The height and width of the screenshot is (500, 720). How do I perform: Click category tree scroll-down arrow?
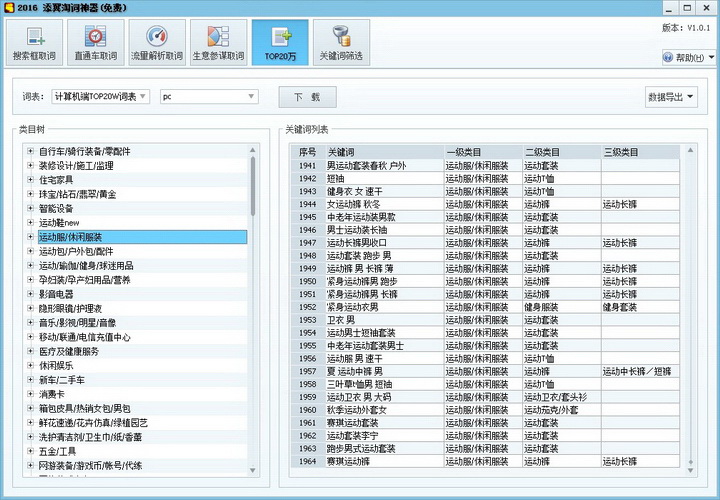click(253, 470)
